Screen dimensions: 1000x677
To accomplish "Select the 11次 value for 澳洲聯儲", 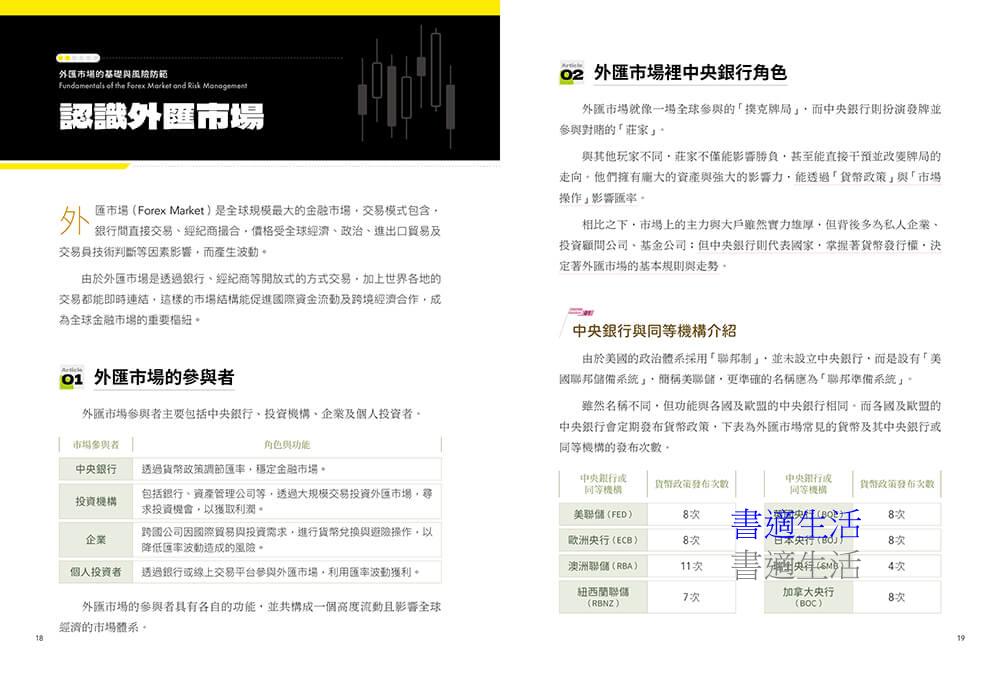I will pos(691,566).
